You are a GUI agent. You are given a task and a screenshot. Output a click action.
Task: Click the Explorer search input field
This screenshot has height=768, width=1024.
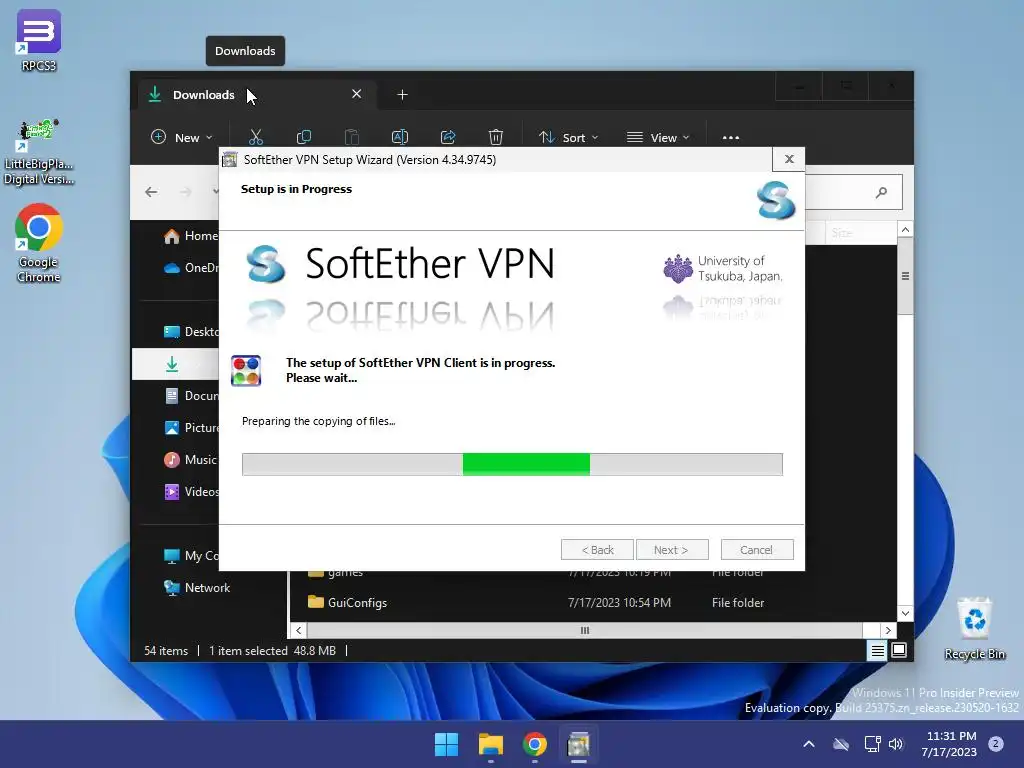(x=854, y=192)
